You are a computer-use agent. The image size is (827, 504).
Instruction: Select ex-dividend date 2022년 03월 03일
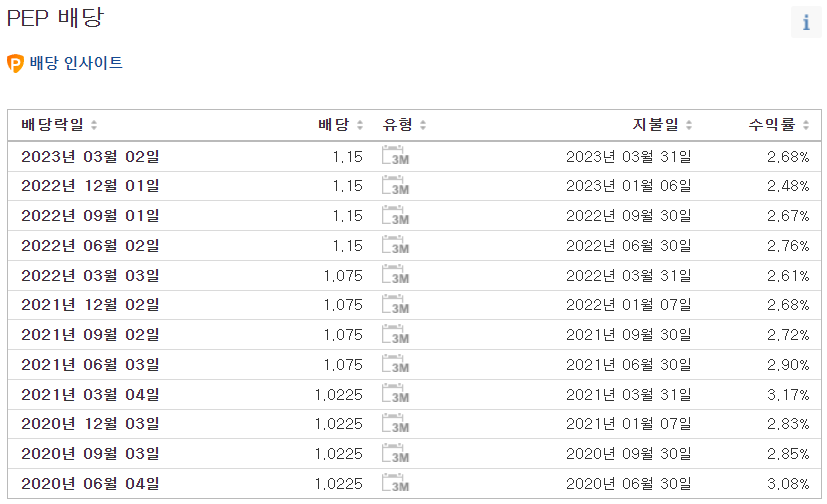click(90, 276)
